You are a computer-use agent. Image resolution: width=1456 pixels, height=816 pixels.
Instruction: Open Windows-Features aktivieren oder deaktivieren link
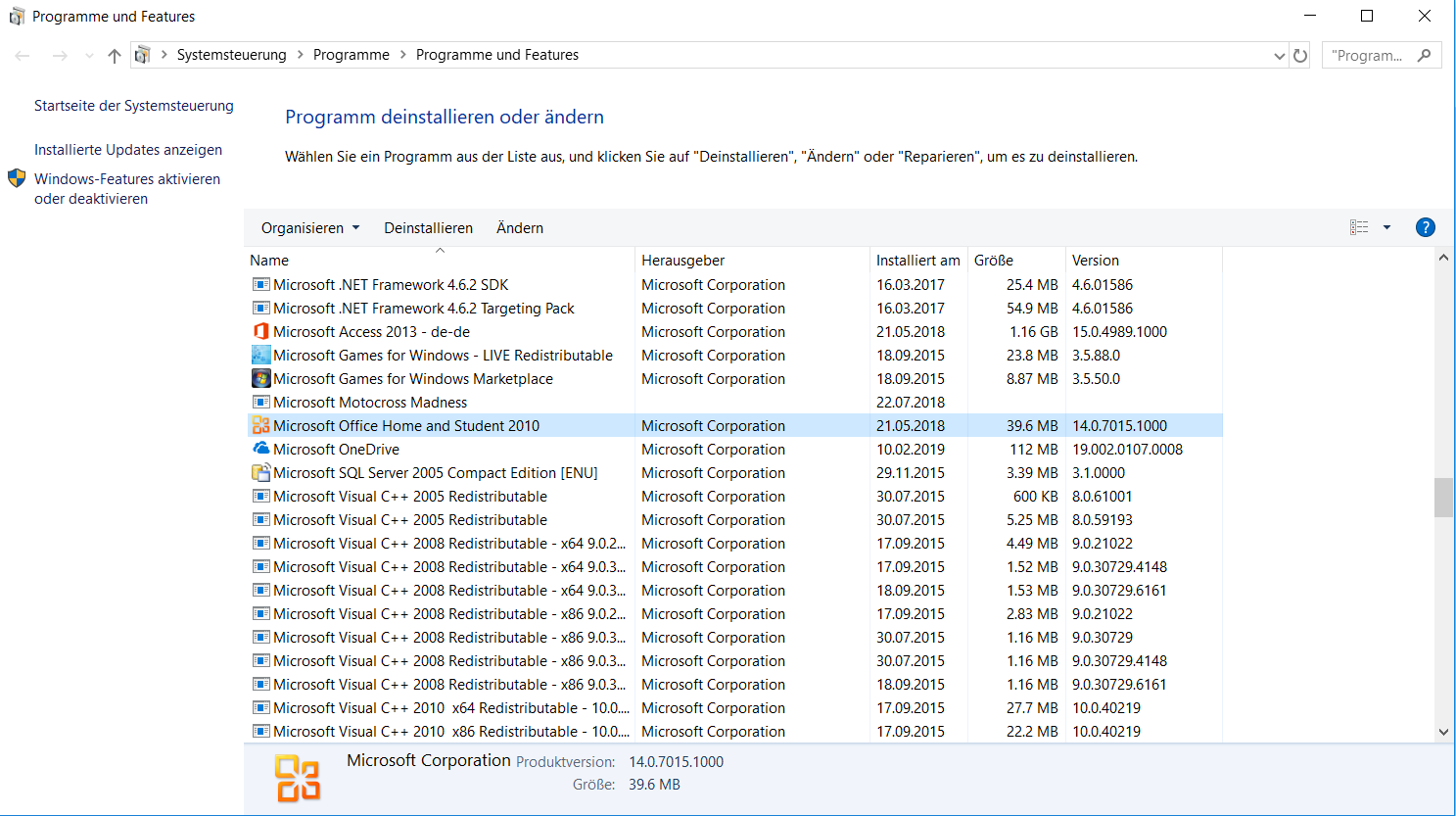(x=127, y=189)
